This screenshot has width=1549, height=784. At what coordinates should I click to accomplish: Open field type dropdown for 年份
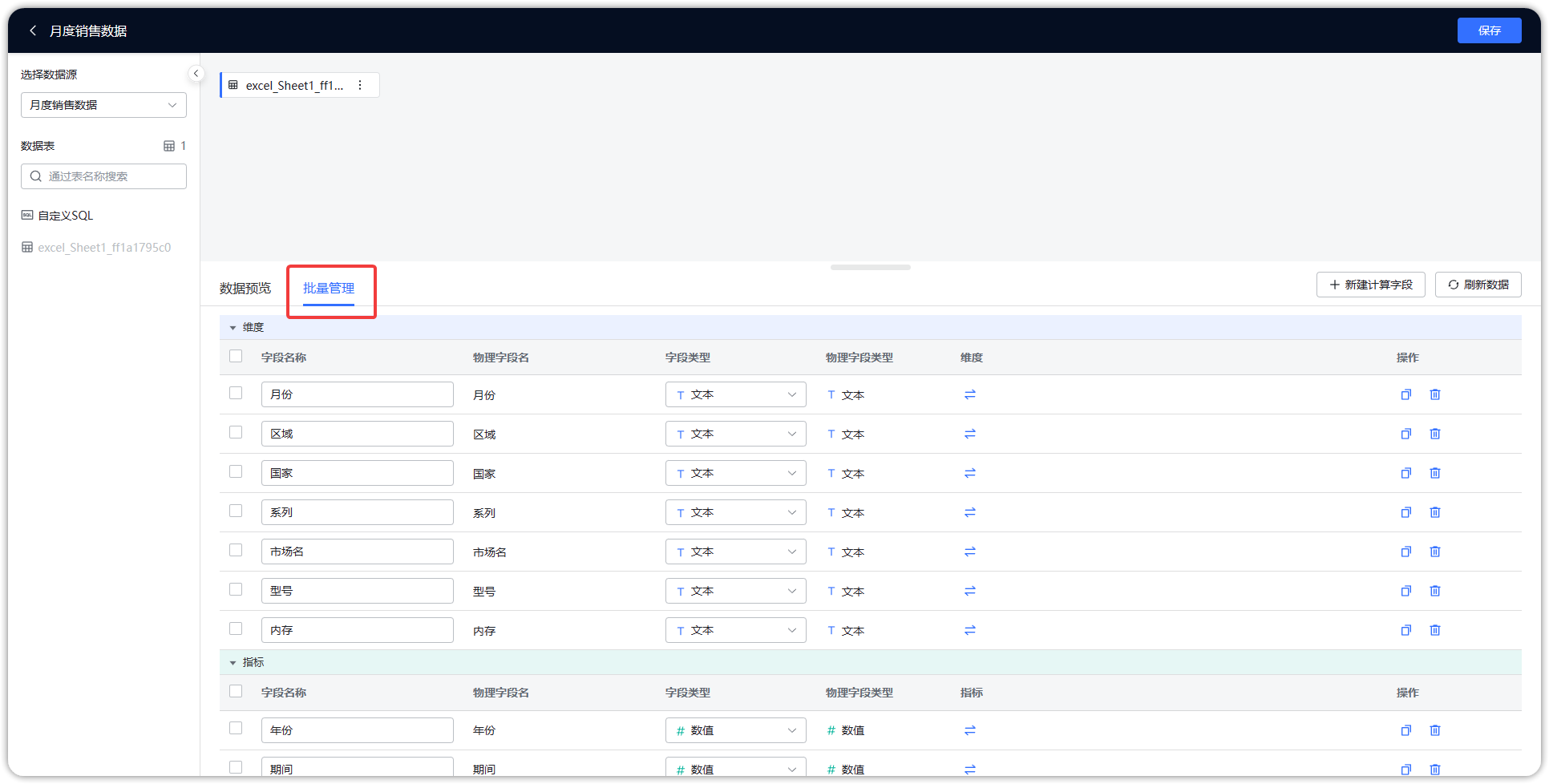(735, 730)
